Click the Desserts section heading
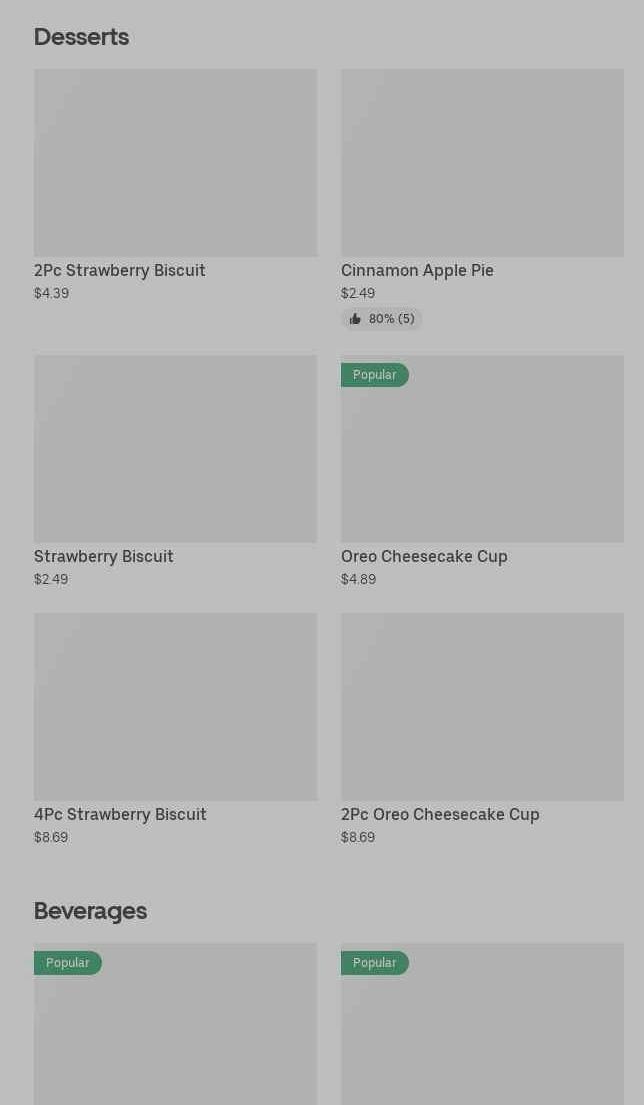 click(x=81, y=37)
